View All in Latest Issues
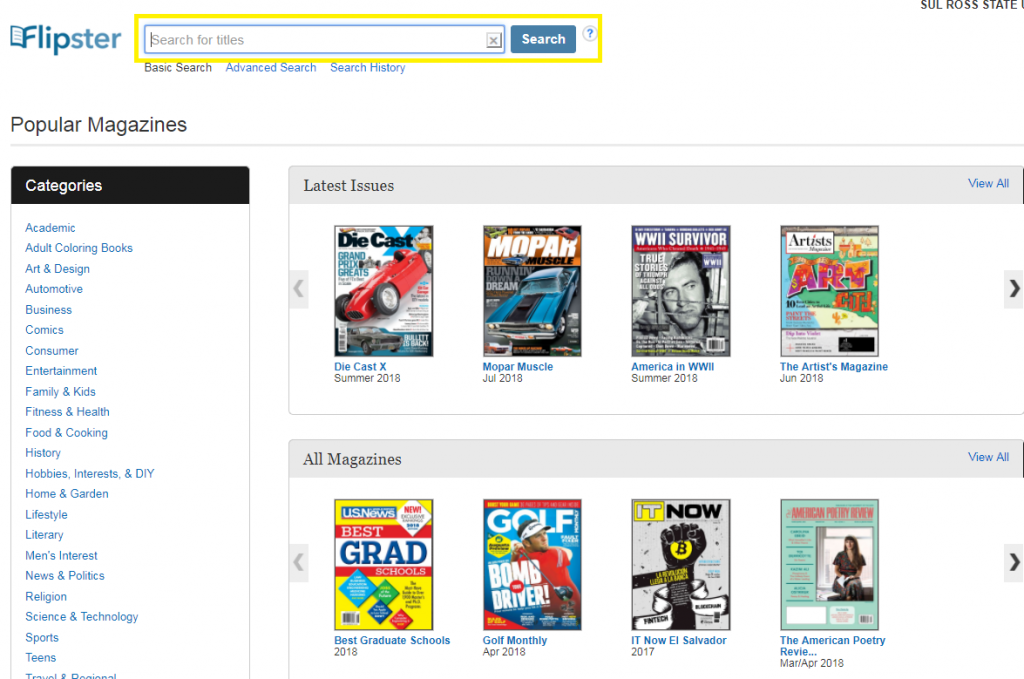Image resolution: width=1024 pixels, height=679 pixels. pos(988,183)
